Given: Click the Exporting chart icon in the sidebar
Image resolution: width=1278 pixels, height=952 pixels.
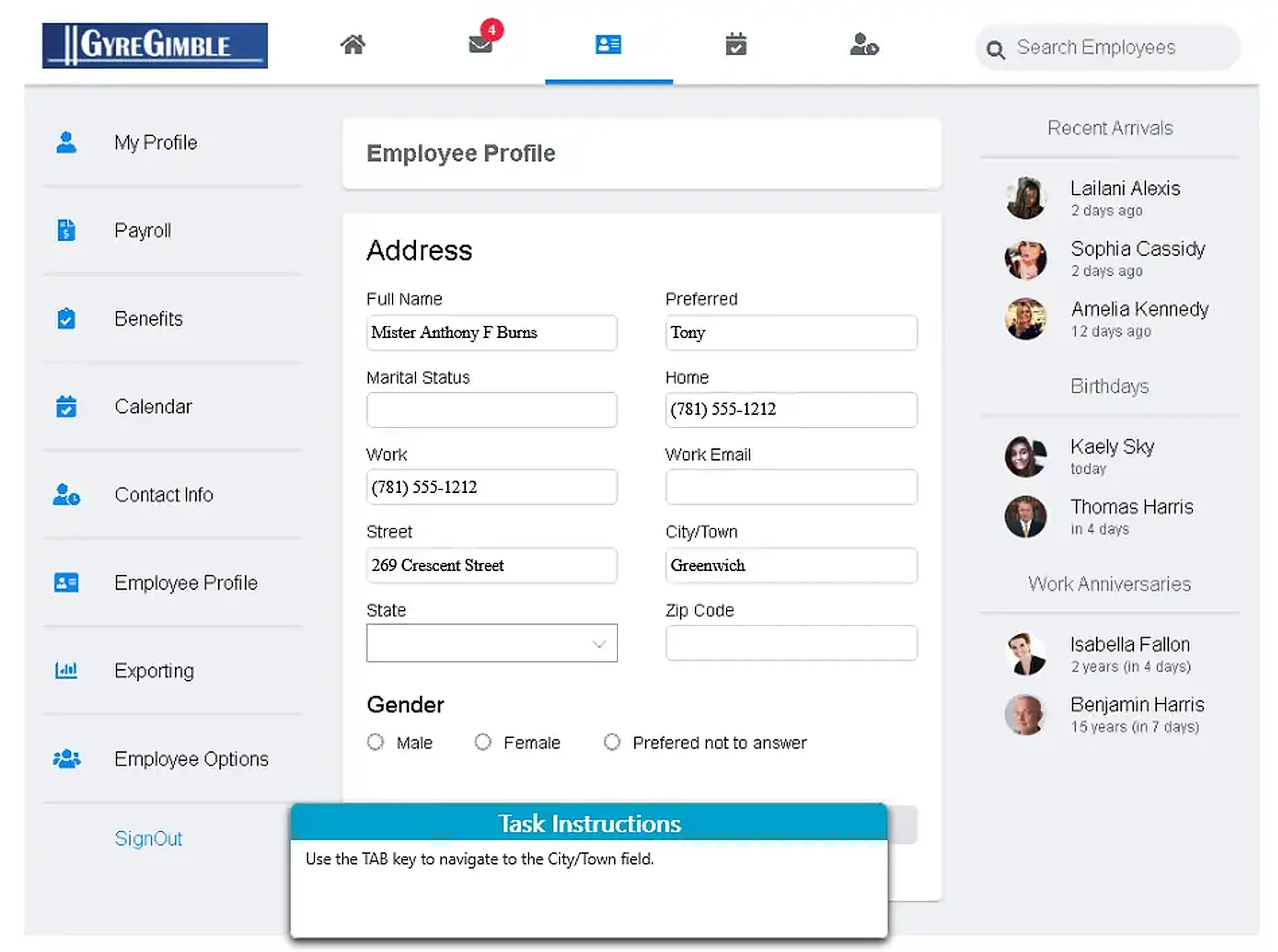Looking at the screenshot, I should pos(66,671).
